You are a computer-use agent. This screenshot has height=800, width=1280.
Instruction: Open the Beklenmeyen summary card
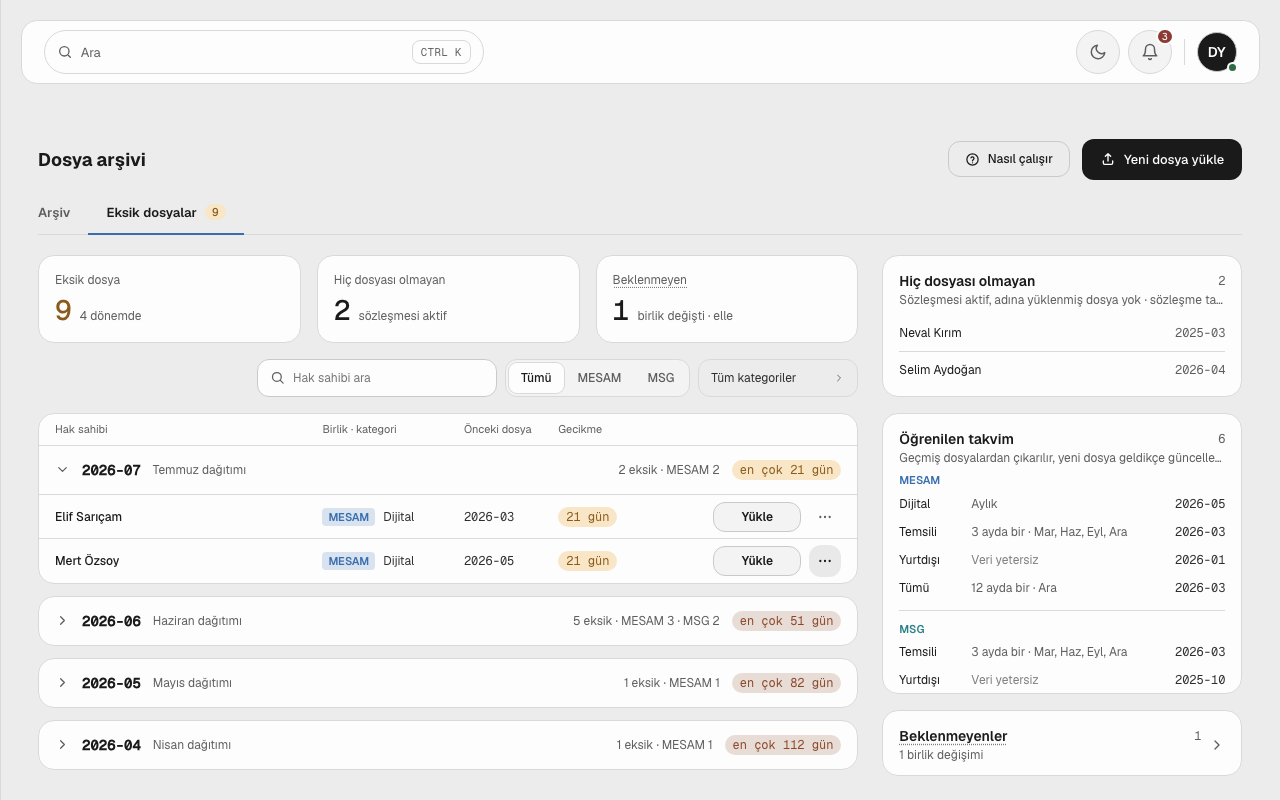pyautogui.click(x=727, y=299)
